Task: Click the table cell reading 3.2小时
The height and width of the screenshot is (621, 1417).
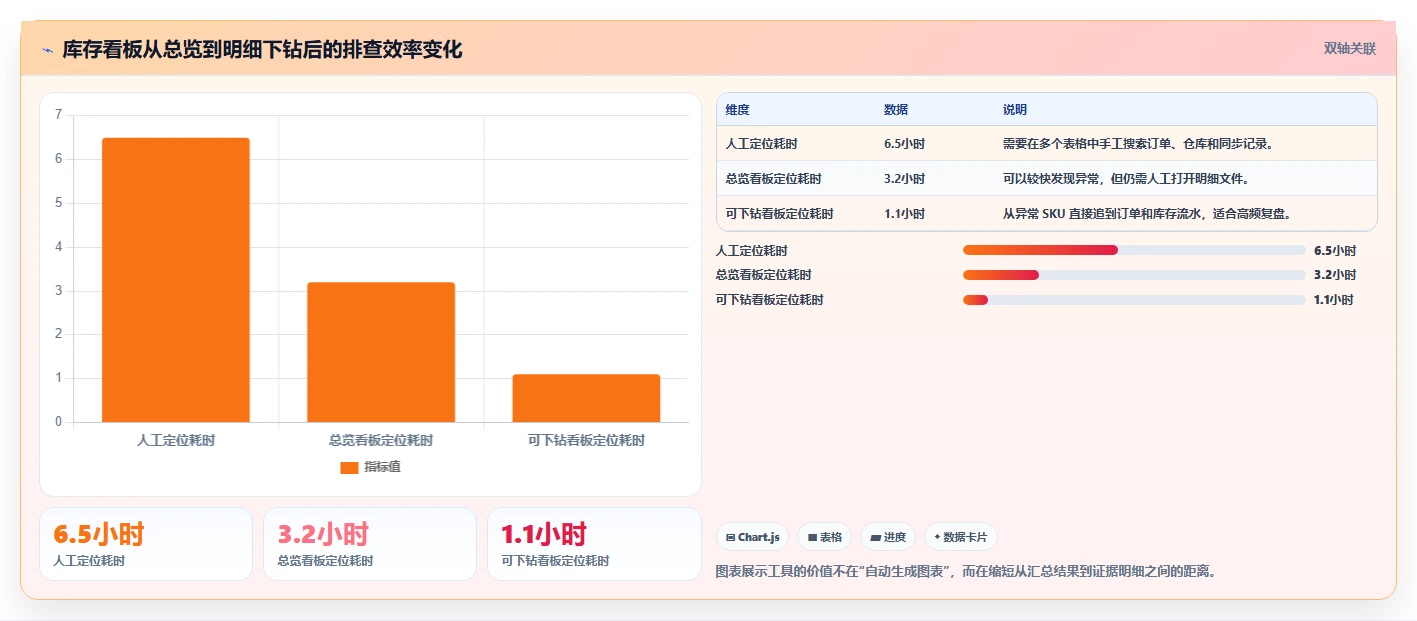Action: pyautogui.click(x=904, y=179)
